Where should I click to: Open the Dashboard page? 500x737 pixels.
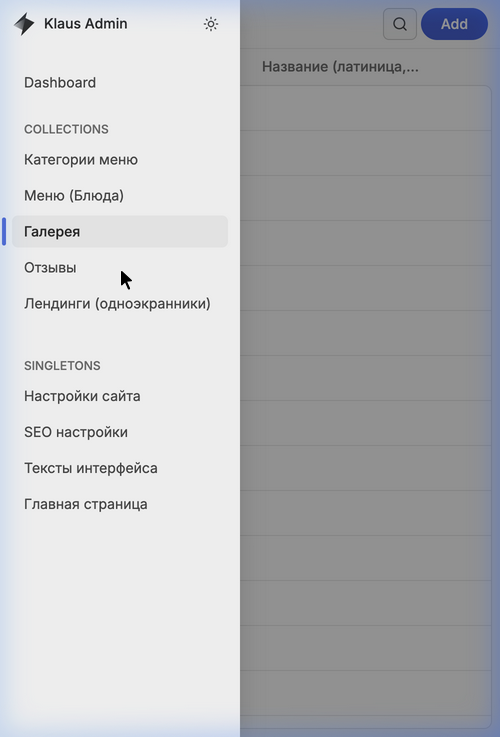pyautogui.click(x=60, y=83)
